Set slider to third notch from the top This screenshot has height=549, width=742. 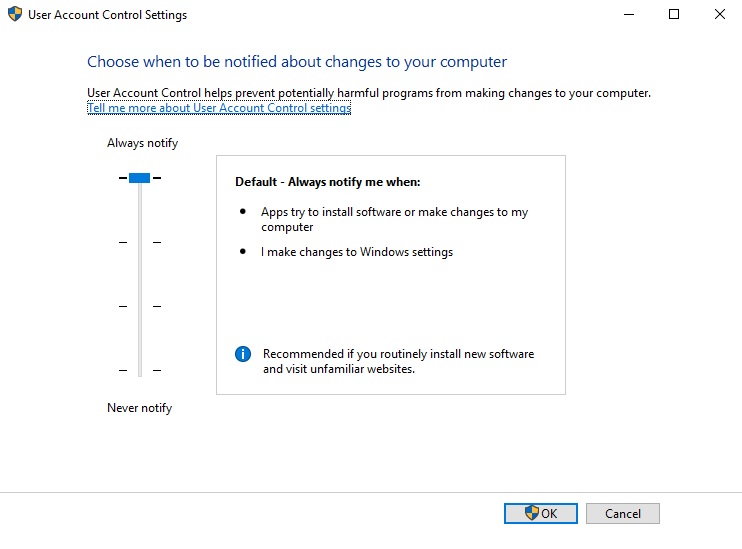click(x=140, y=306)
